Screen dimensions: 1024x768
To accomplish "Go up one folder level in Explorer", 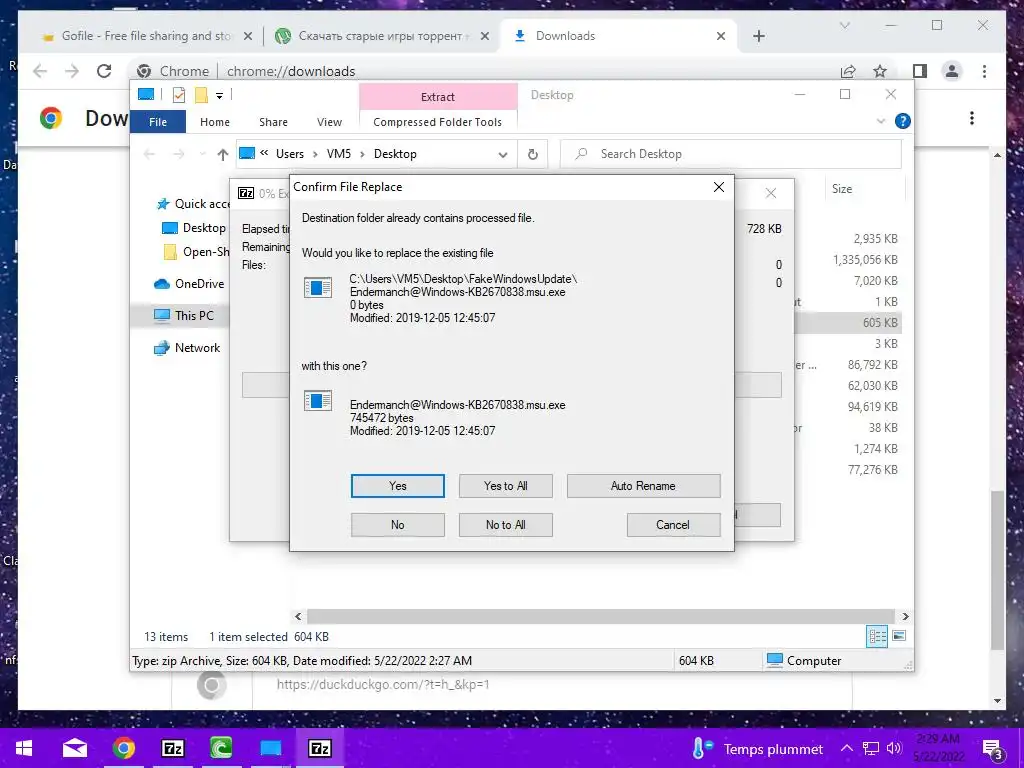I will tap(223, 154).
